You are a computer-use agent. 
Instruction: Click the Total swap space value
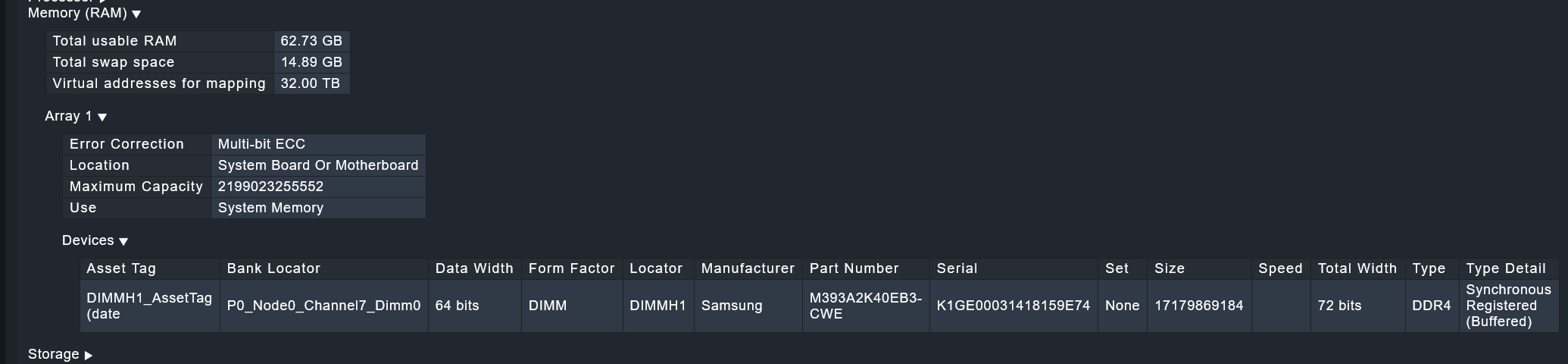pos(311,62)
